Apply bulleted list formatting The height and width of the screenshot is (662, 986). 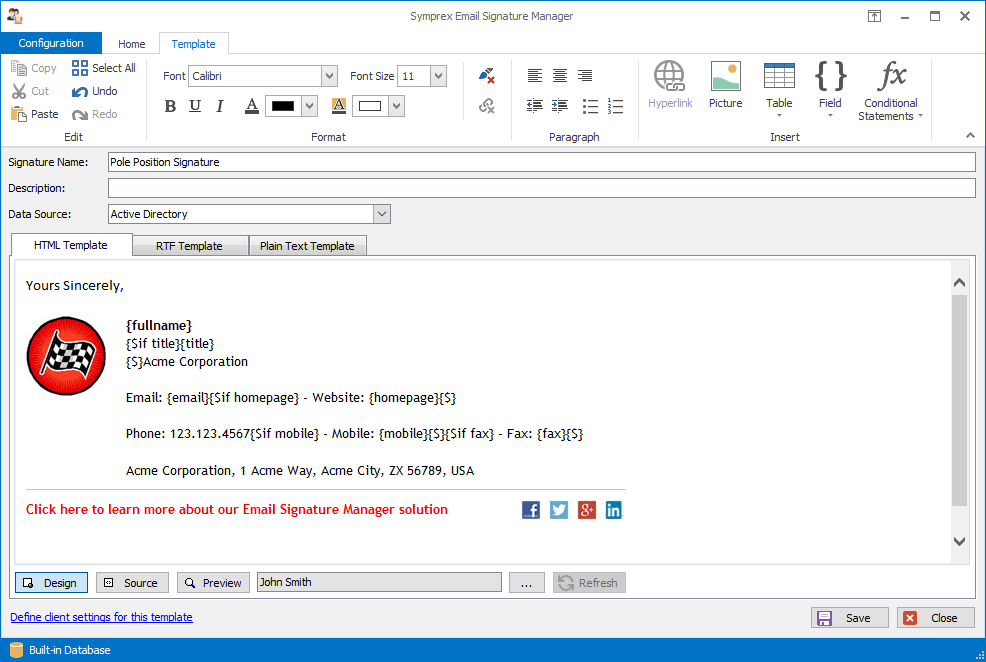590,106
